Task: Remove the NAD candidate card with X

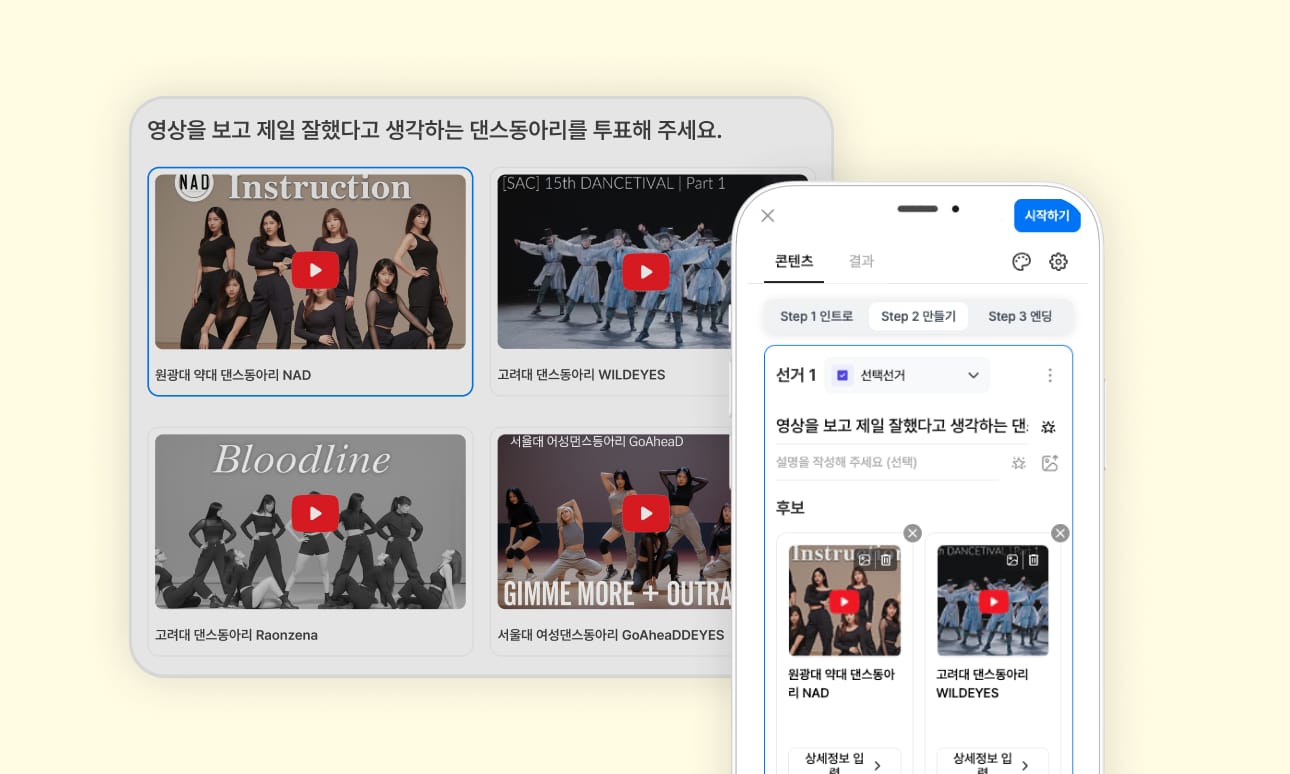Action: tap(912, 533)
